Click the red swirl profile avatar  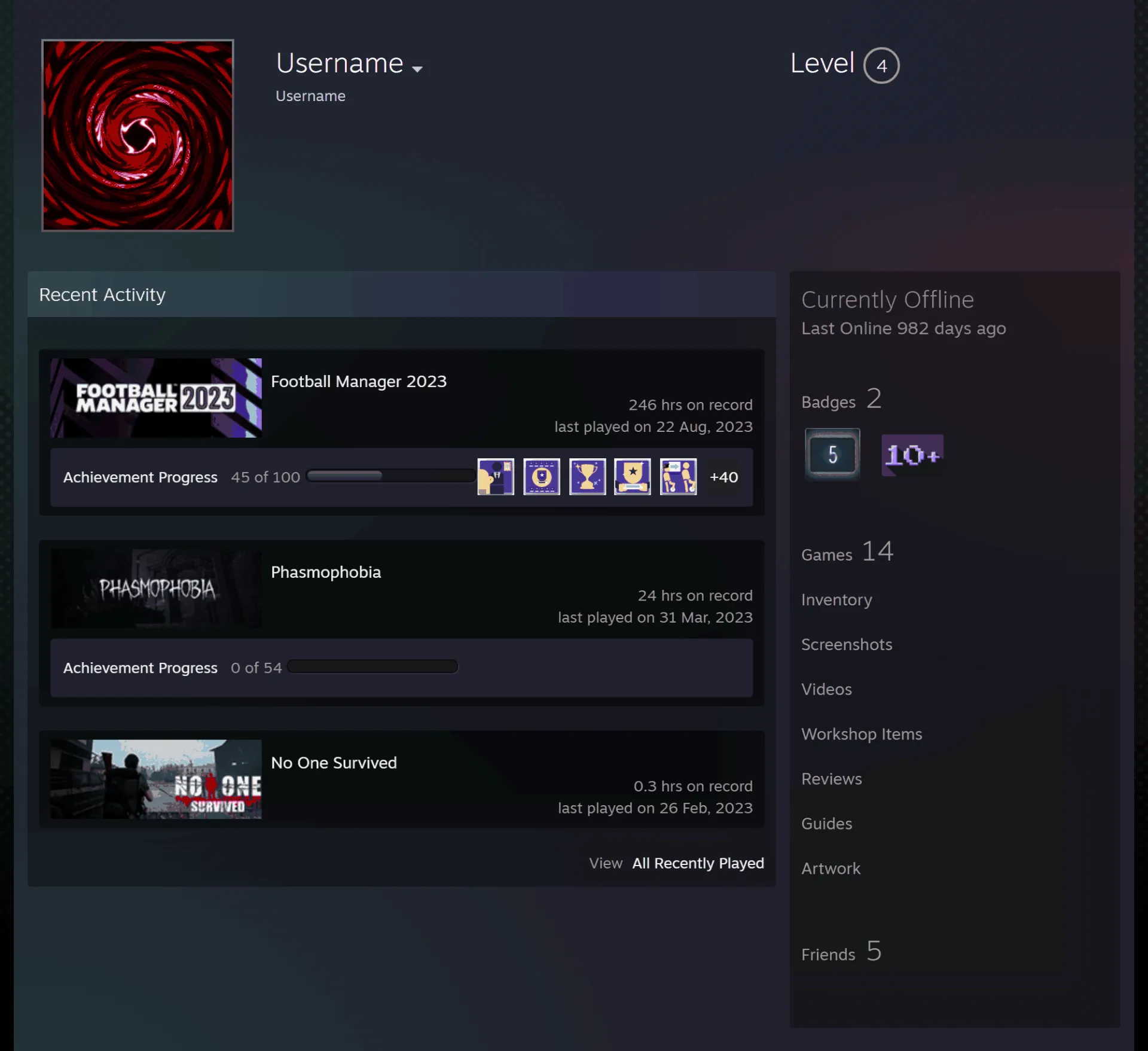[x=138, y=135]
